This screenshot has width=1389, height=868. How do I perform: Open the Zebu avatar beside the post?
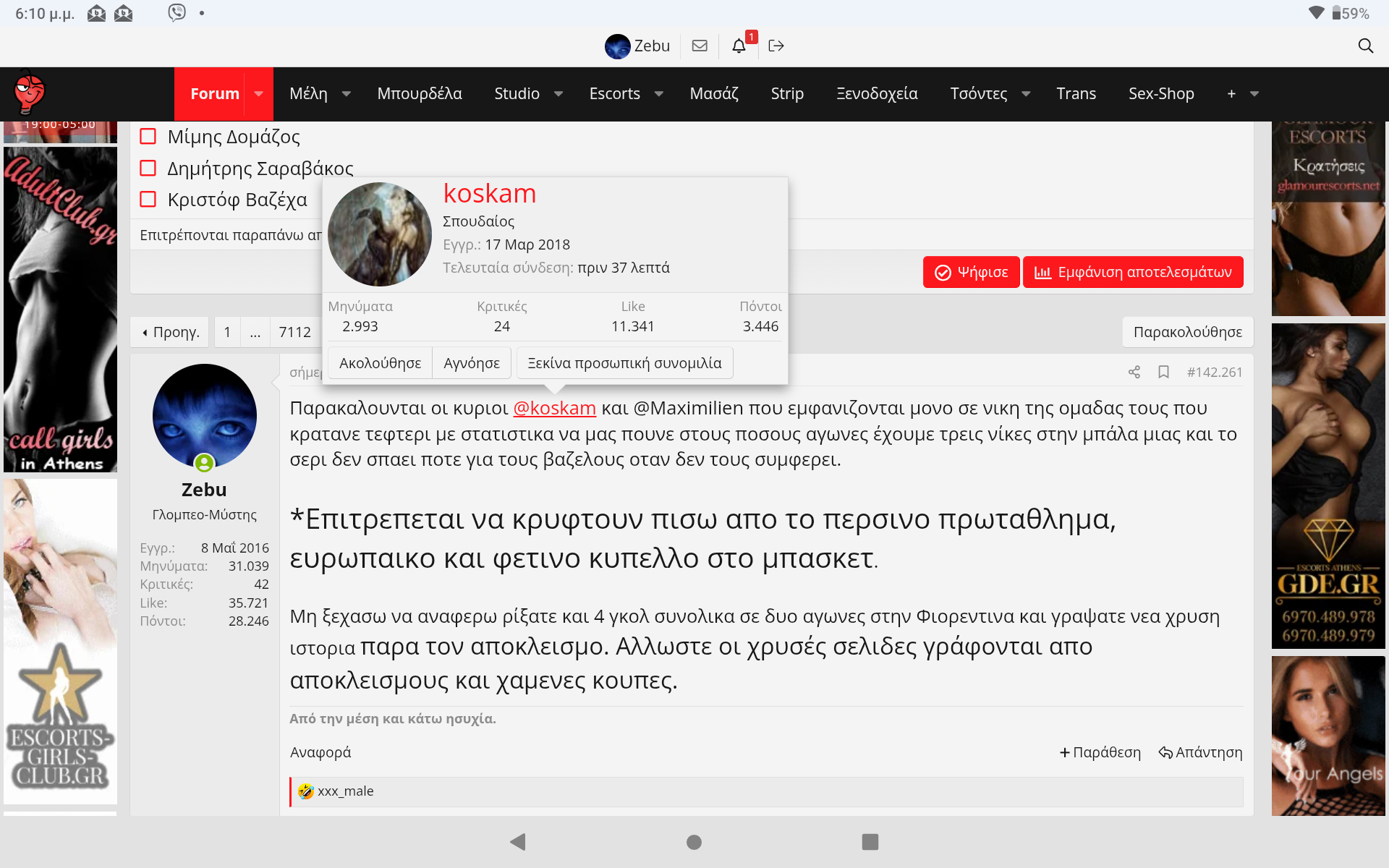coord(205,416)
